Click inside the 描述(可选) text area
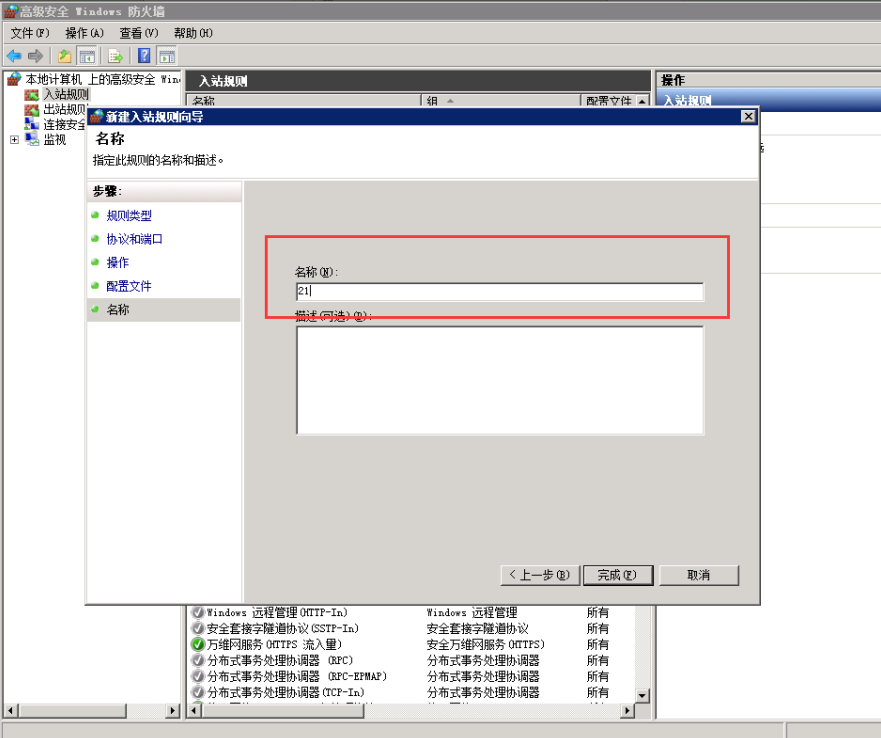 click(500, 380)
